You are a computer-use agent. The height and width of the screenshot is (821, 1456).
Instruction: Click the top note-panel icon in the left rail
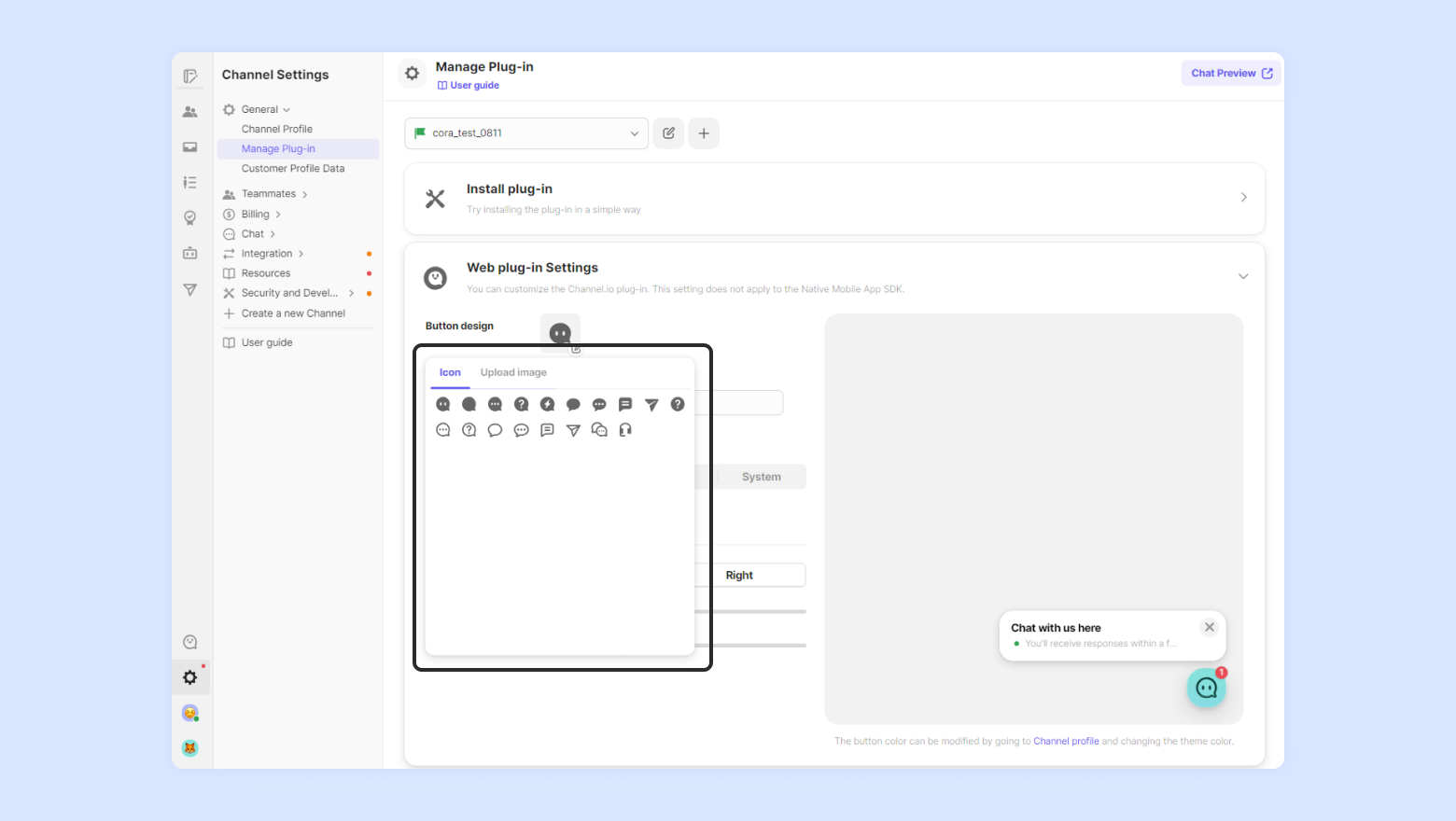point(190,77)
